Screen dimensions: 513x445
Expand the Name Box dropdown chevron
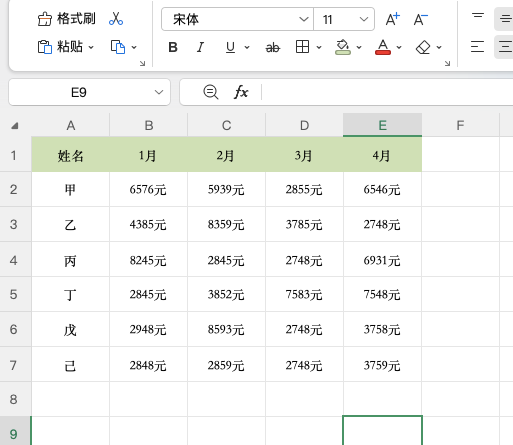[x=159, y=92]
